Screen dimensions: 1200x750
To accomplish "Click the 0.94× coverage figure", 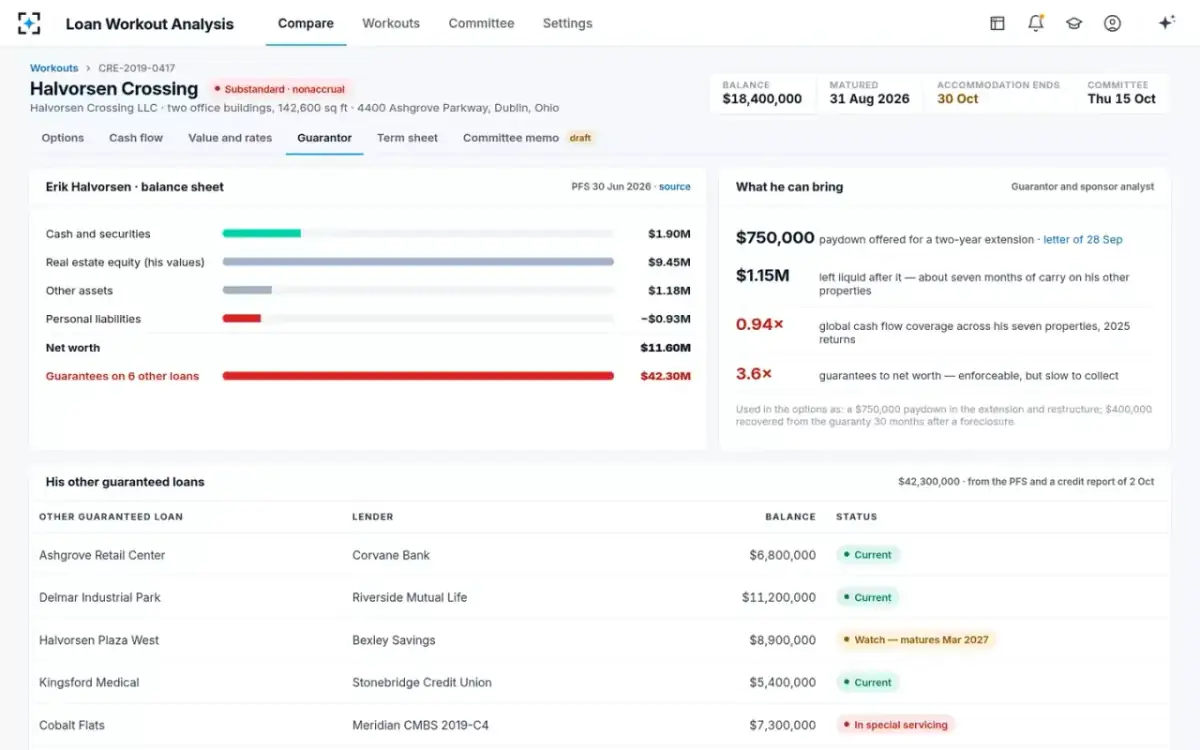I will [760, 324].
